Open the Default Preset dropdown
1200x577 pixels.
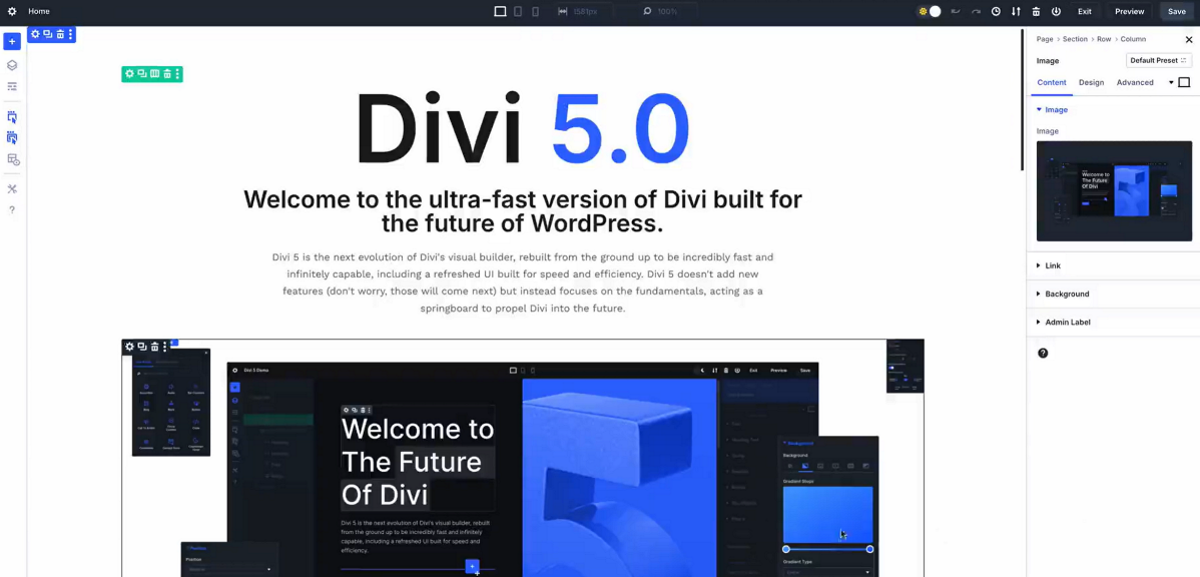(x=1158, y=61)
